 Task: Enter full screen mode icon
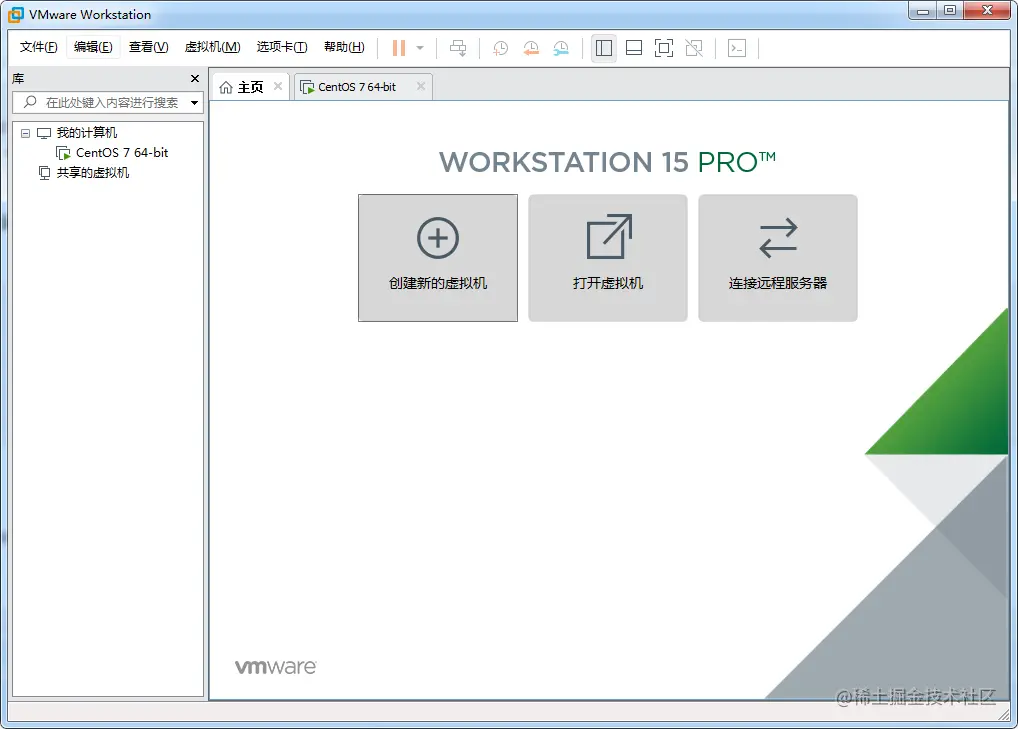pos(664,48)
